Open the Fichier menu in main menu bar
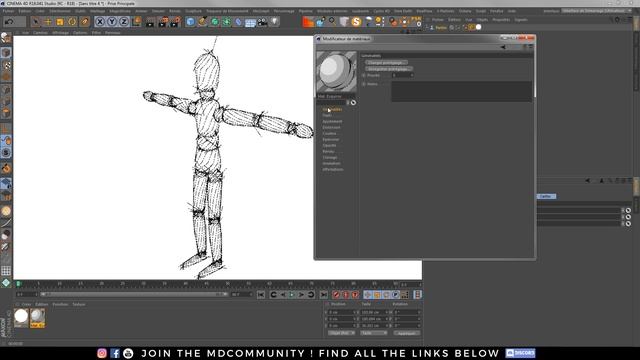The height and width of the screenshot is (360, 640). click(8, 11)
